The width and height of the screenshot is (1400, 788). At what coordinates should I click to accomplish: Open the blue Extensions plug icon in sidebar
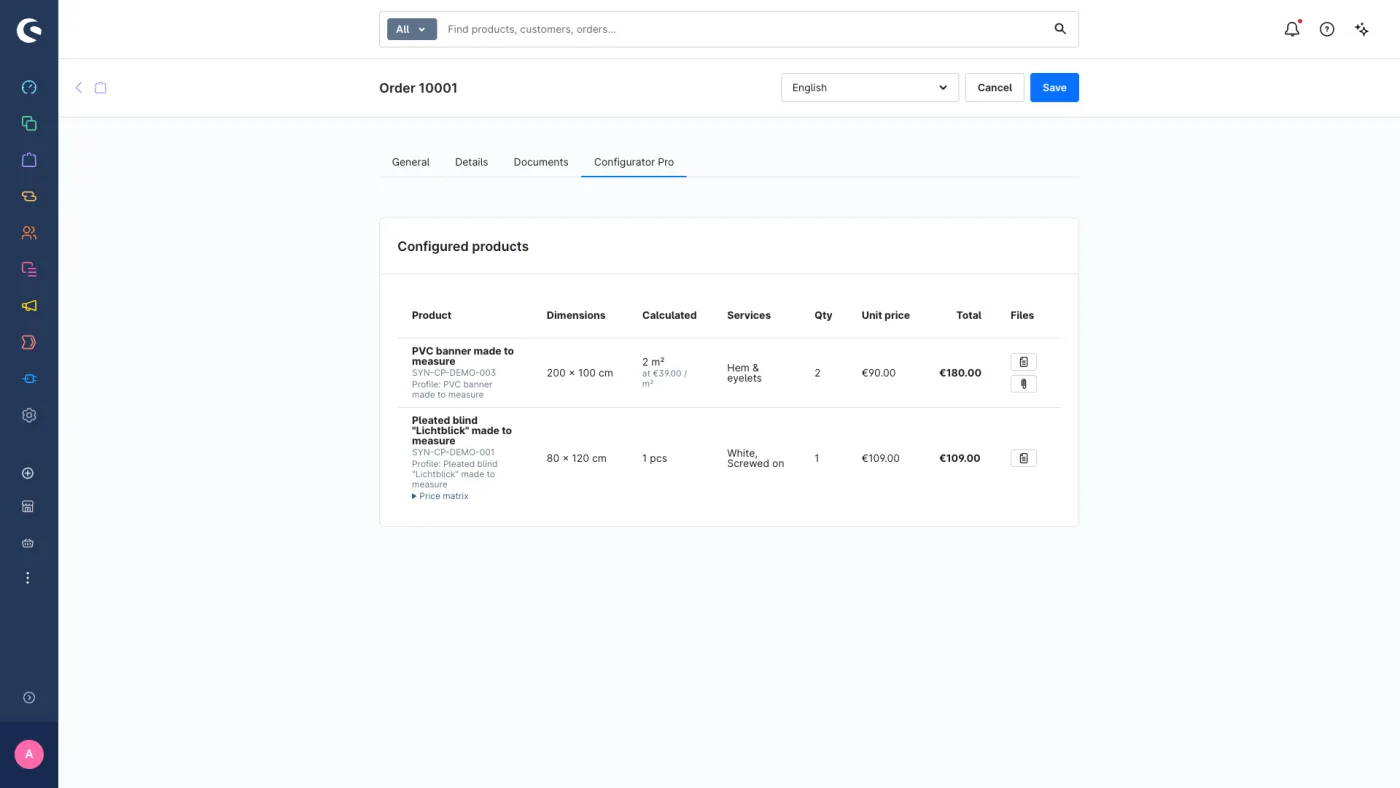29,379
